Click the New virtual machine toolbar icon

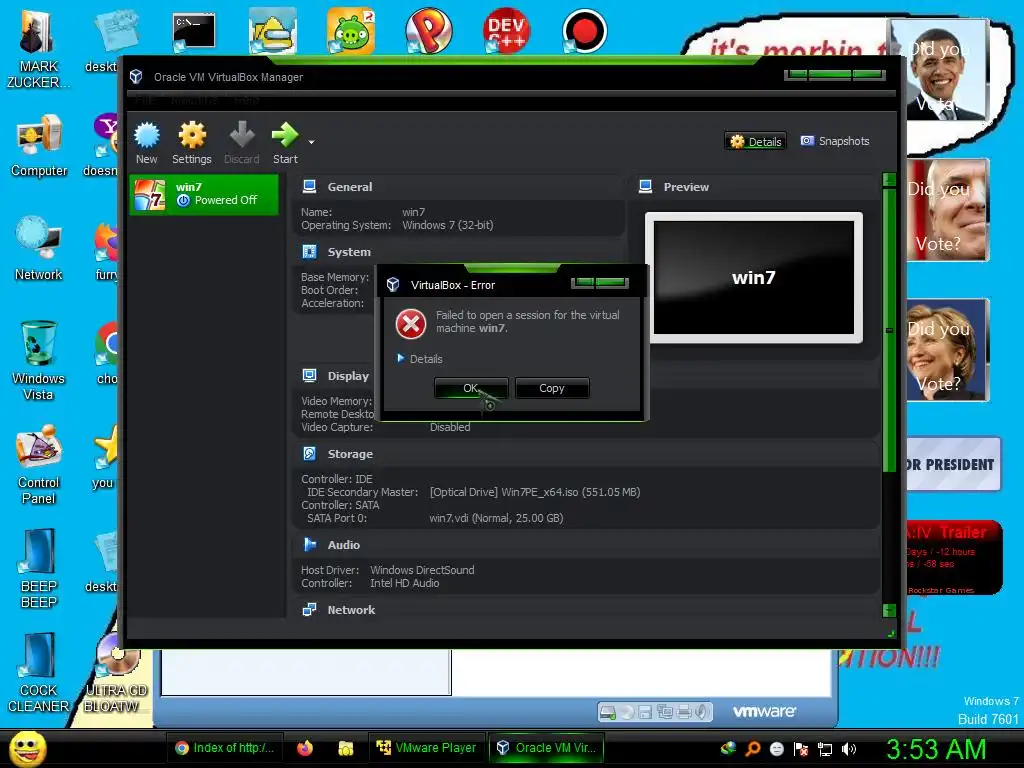pyautogui.click(x=146, y=142)
